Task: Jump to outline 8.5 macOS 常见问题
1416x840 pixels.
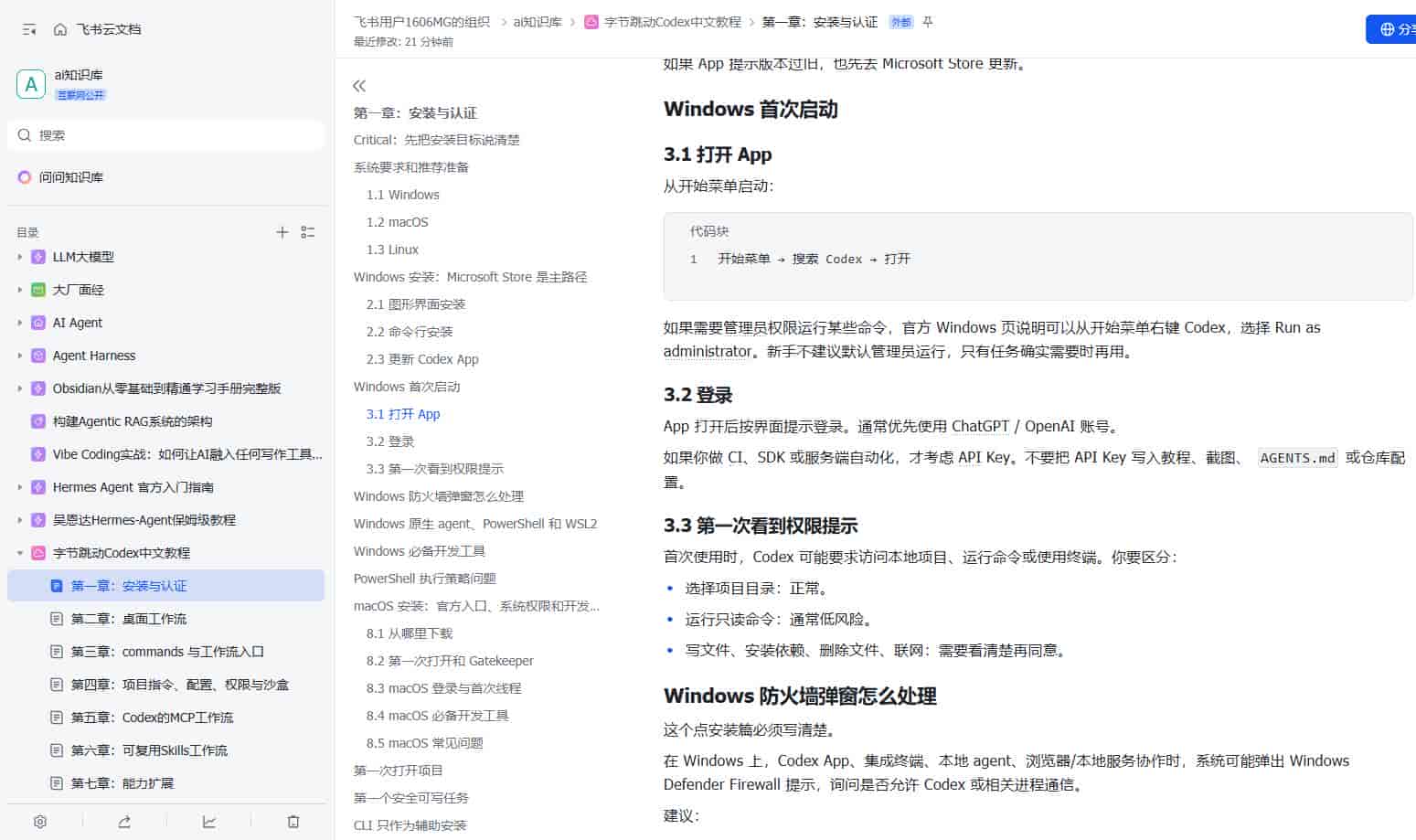Action: click(425, 743)
